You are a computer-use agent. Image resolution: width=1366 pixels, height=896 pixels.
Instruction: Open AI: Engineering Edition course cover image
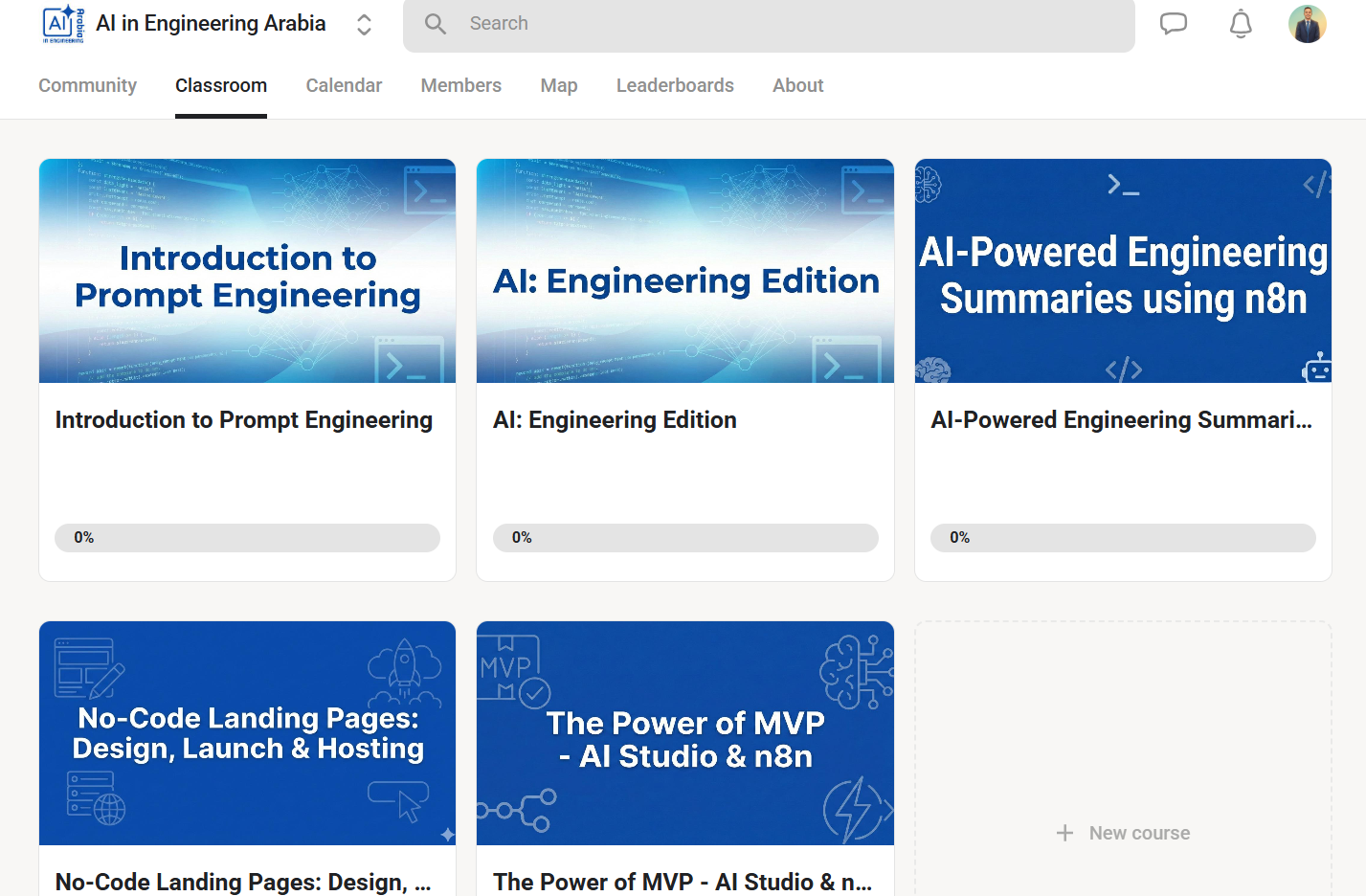point(684,271)
